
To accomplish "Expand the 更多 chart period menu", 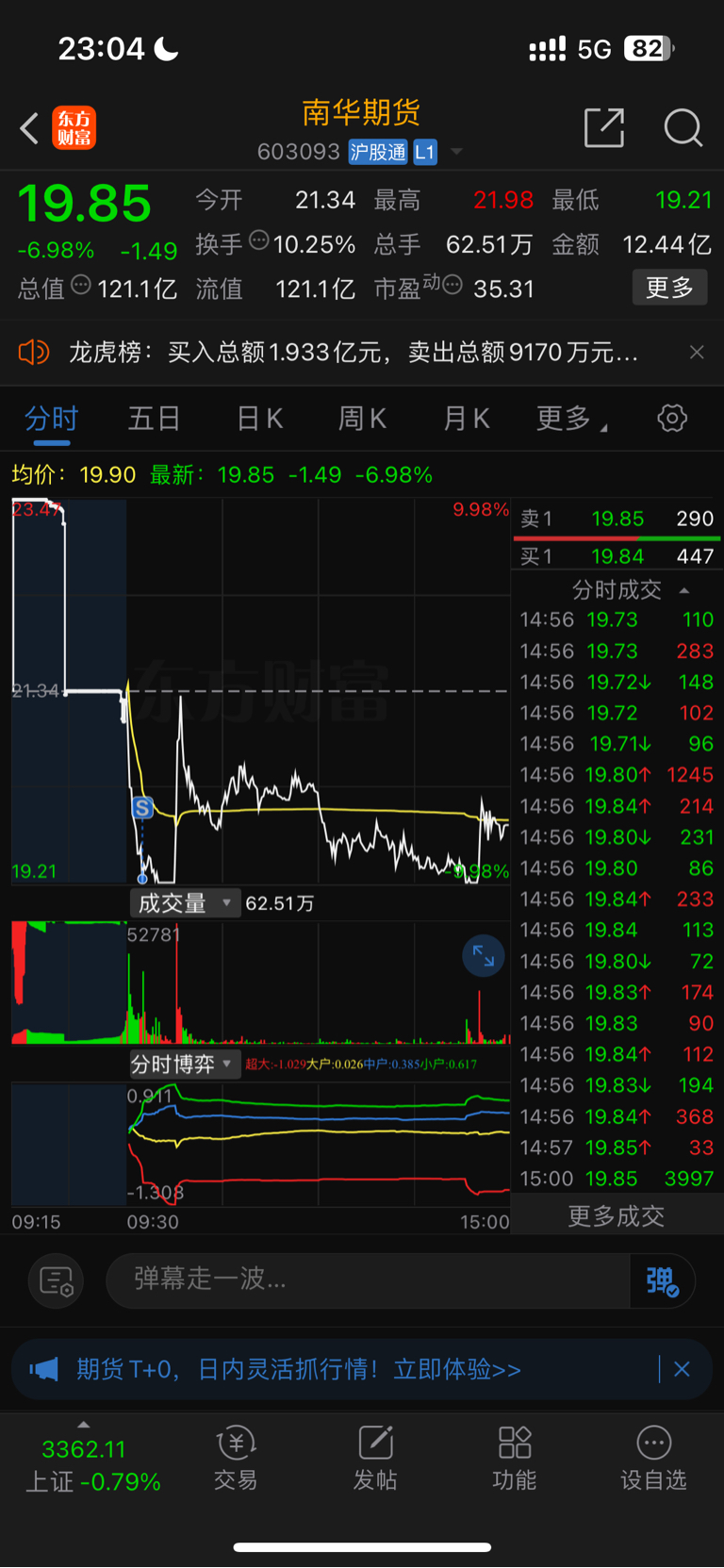I will tap(572, 419).
